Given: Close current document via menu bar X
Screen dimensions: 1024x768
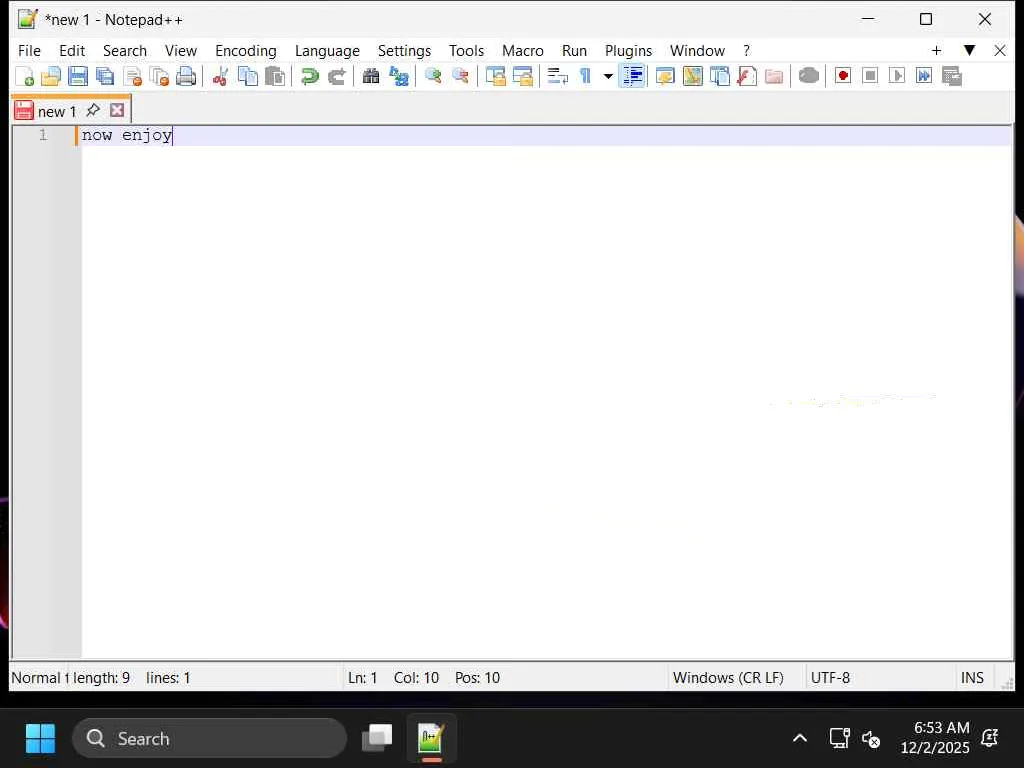Looking at the screenshot, I should click(1000, 51).
